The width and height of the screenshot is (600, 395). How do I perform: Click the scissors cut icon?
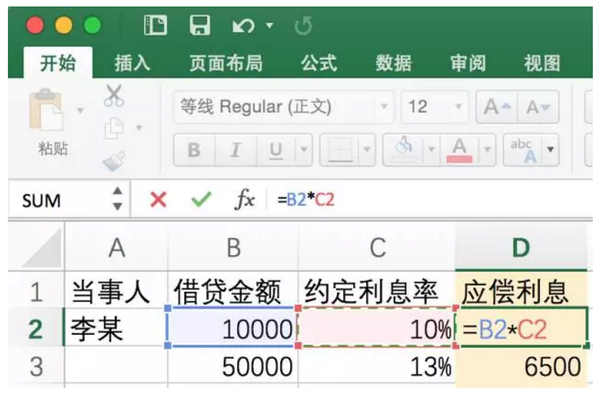114,95
